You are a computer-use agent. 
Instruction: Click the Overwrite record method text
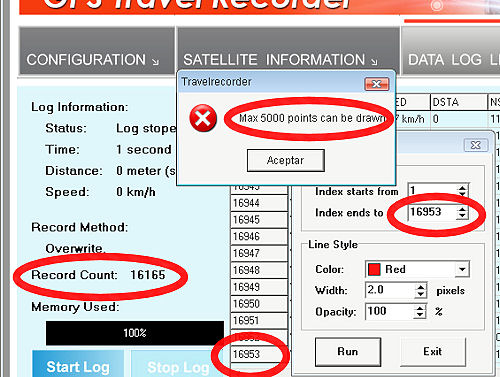click(x=75, y=248)
